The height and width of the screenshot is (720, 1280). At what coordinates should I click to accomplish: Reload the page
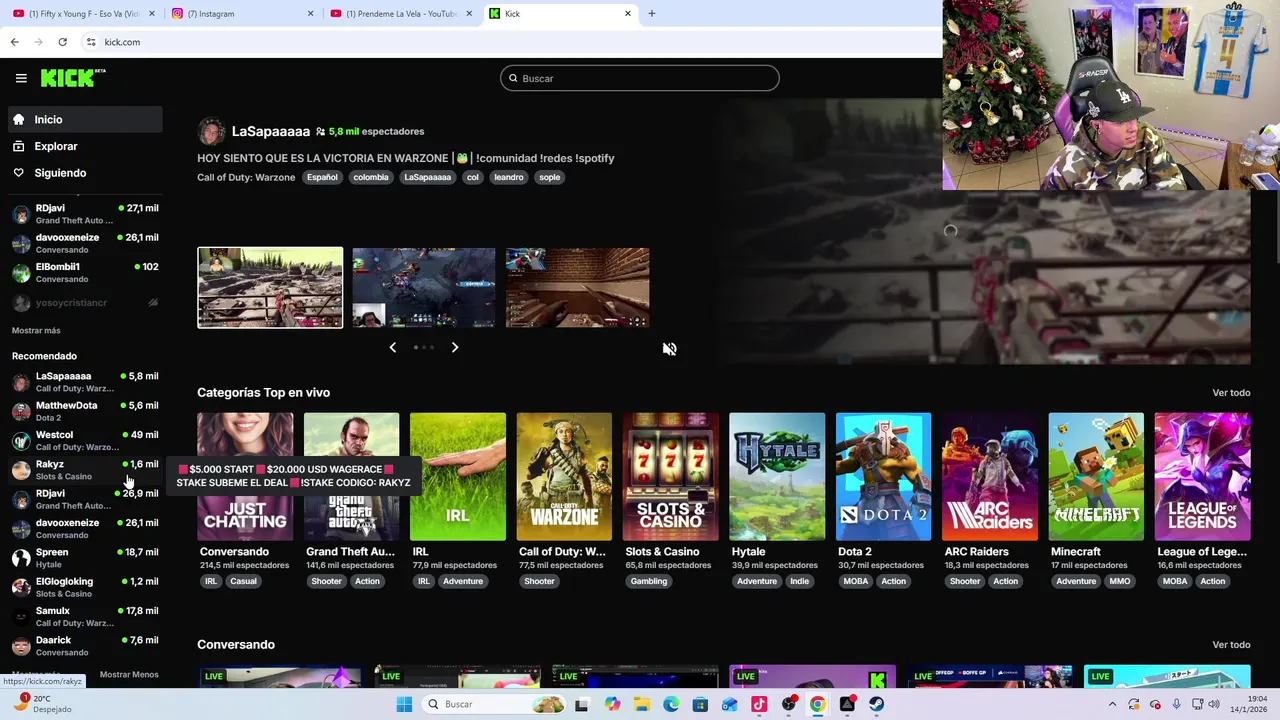(62, 42)
